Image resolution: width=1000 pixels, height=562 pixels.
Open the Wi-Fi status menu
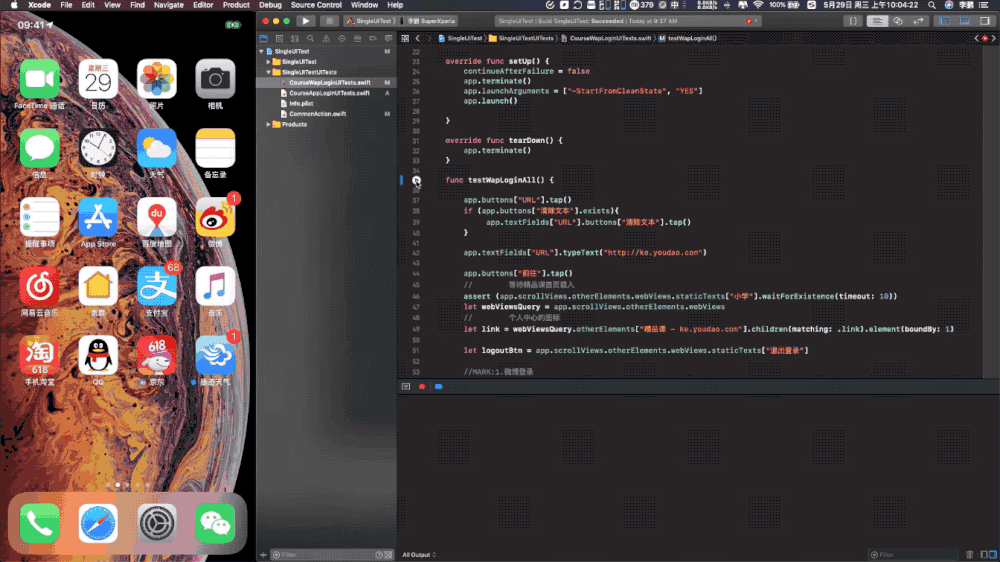pos(758,5)
